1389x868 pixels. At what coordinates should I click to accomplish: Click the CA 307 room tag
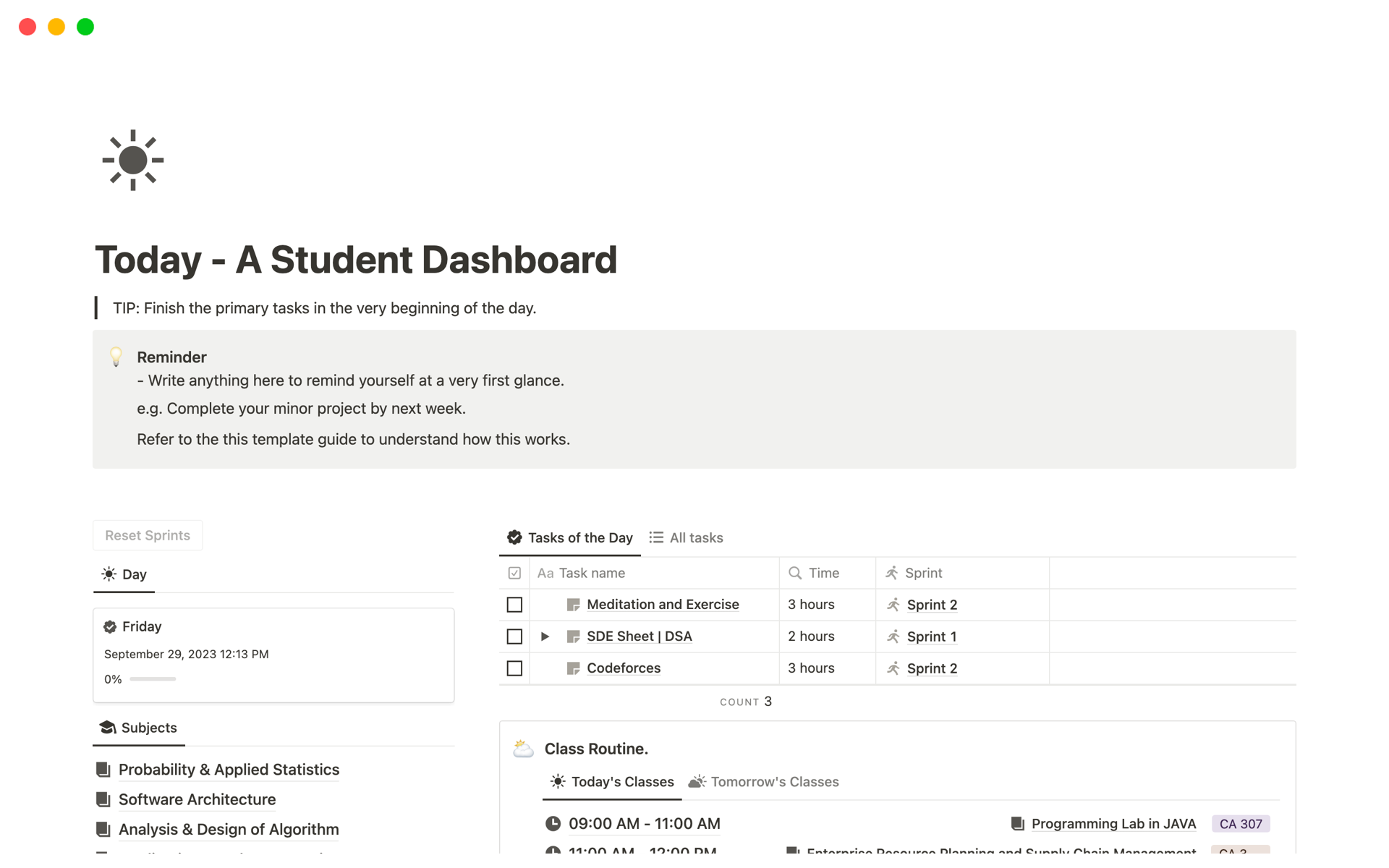click(x=1240, y=824)
